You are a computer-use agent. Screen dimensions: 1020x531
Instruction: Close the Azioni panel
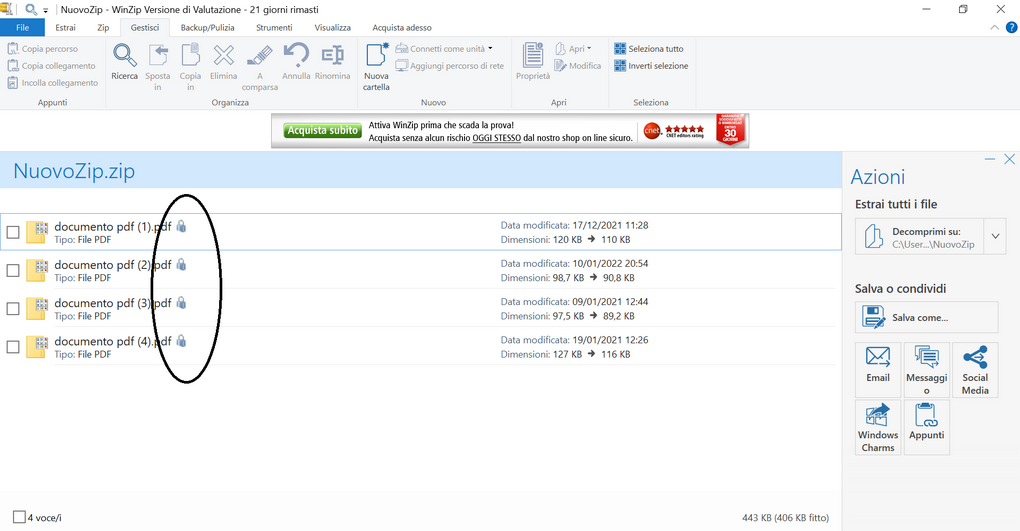1010,159
